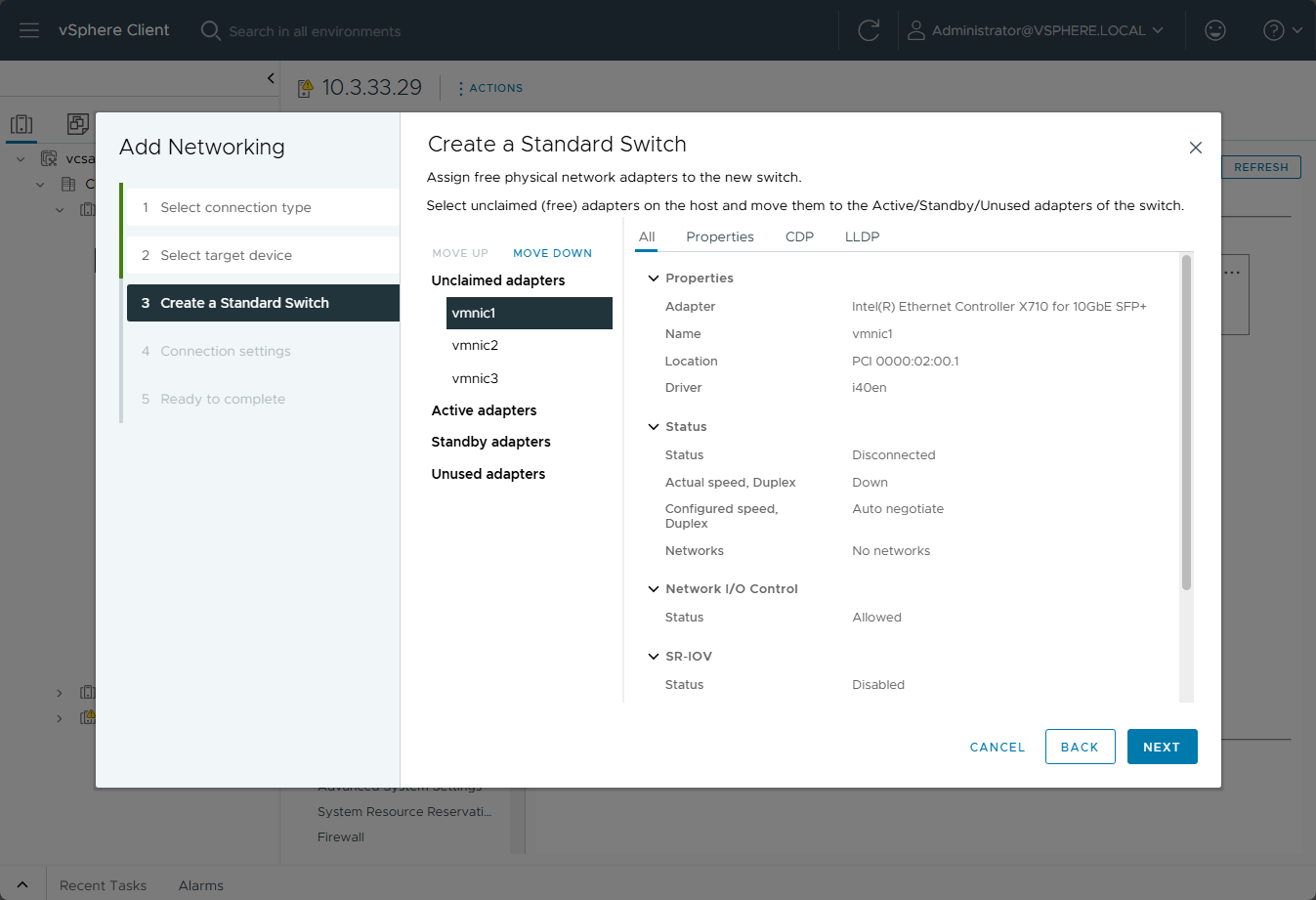Click the NEXT button
1316x900 pixels.
(x=1162, y=747)
